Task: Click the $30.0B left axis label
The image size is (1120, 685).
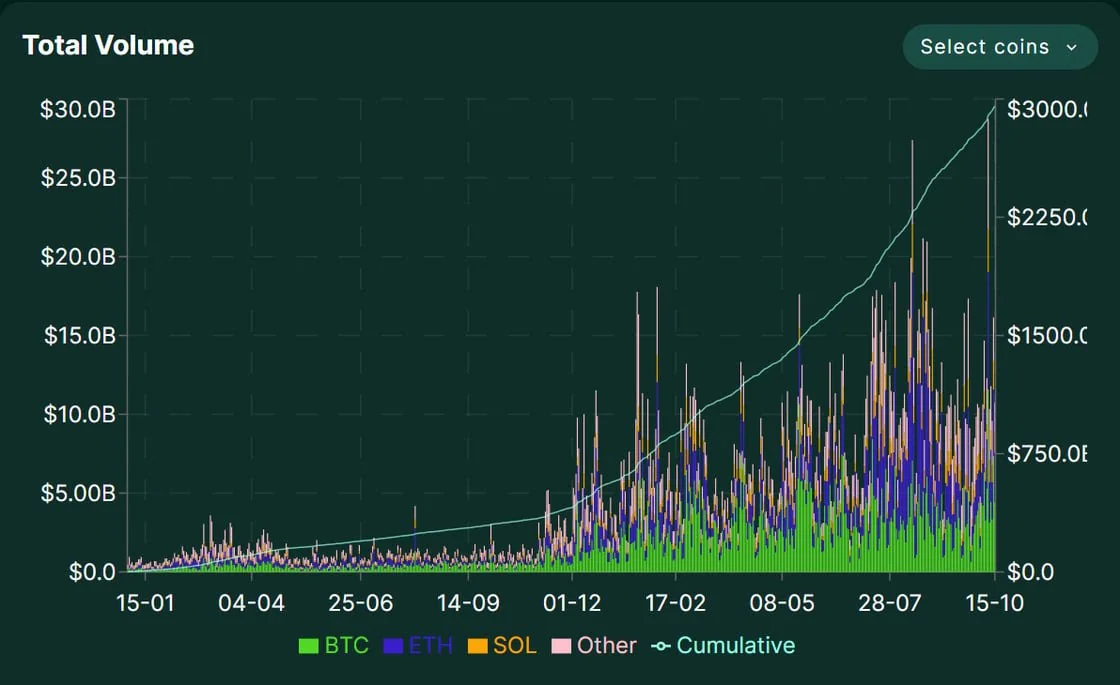Action: 77,110
